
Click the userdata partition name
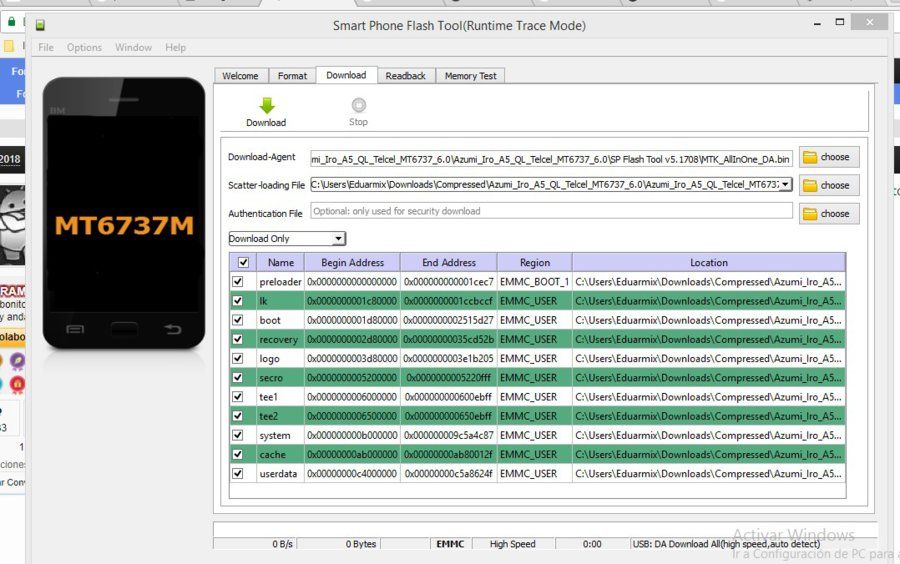click(x=278, y=474)
